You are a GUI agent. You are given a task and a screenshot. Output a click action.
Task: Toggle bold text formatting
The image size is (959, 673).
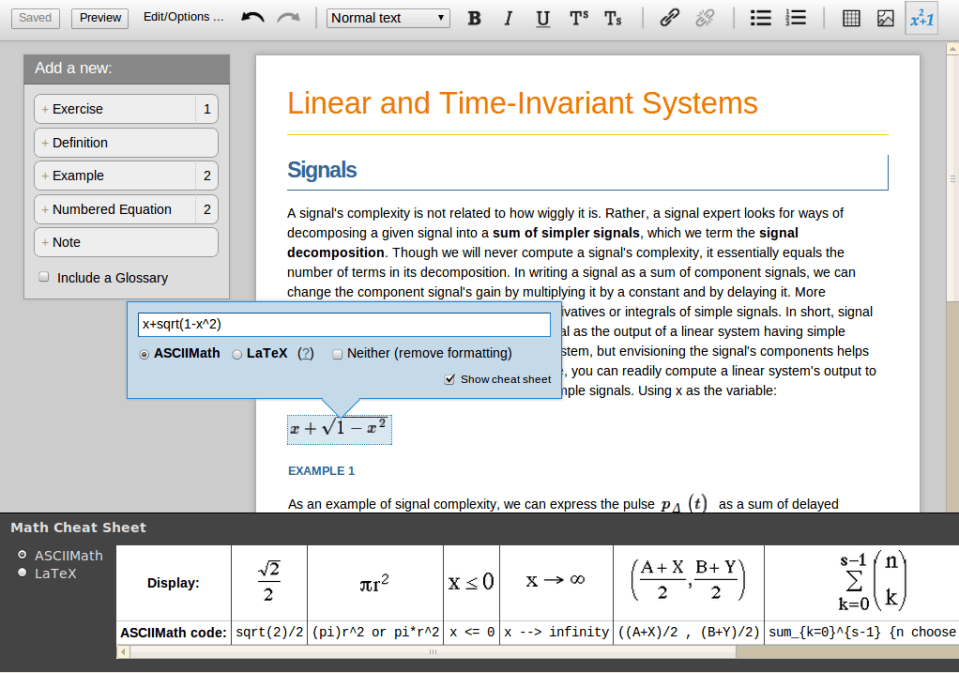(x=474, y=18)
